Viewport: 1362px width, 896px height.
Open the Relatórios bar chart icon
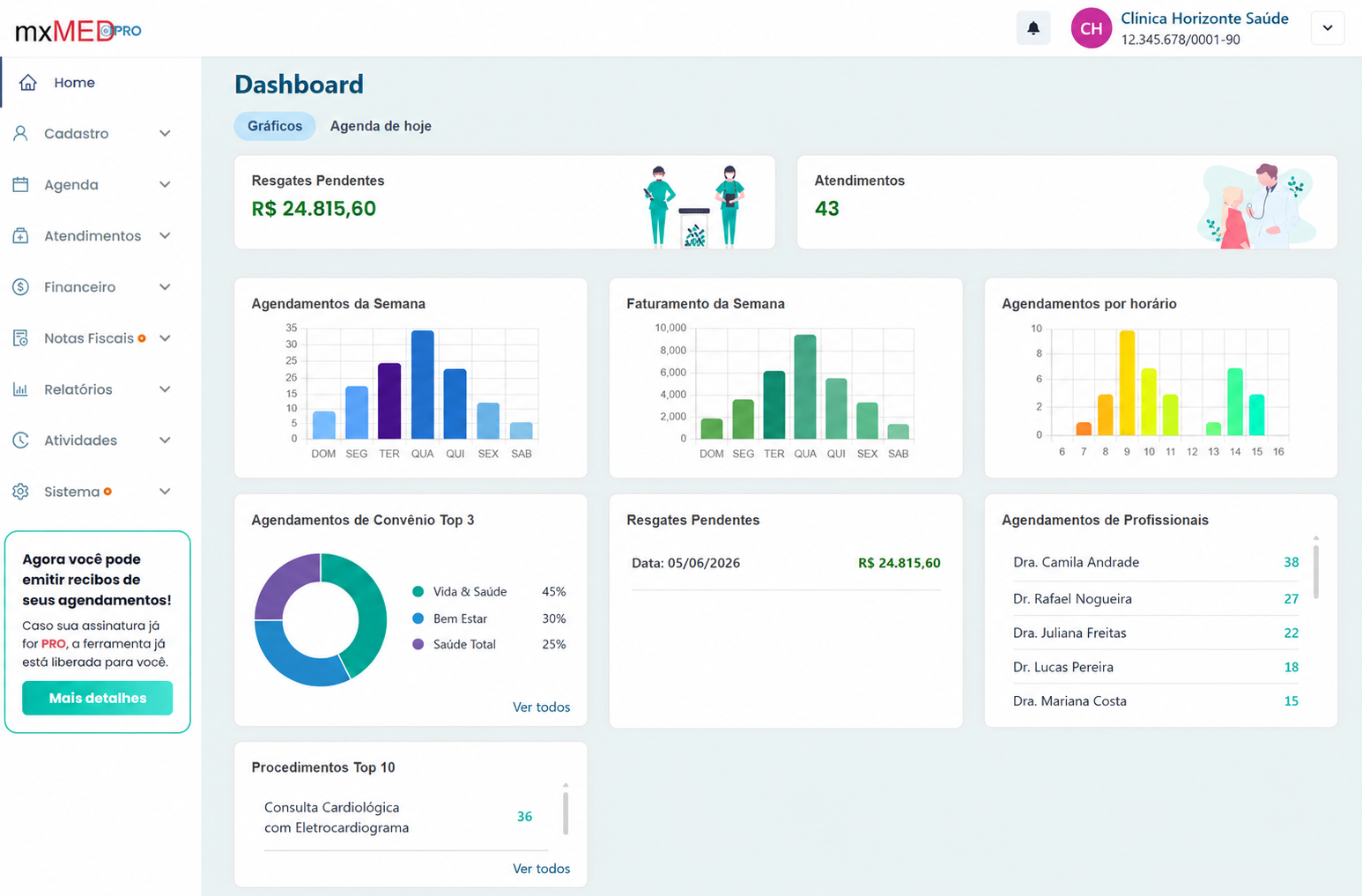pos(21,389)
